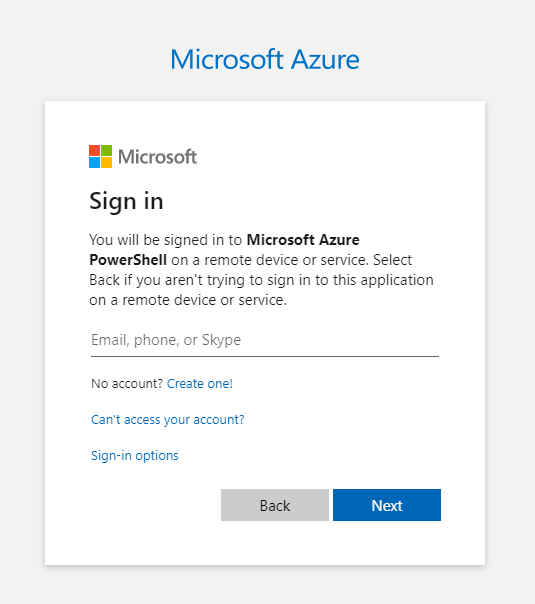Follow the Can't access your account? link

[168, 419]
